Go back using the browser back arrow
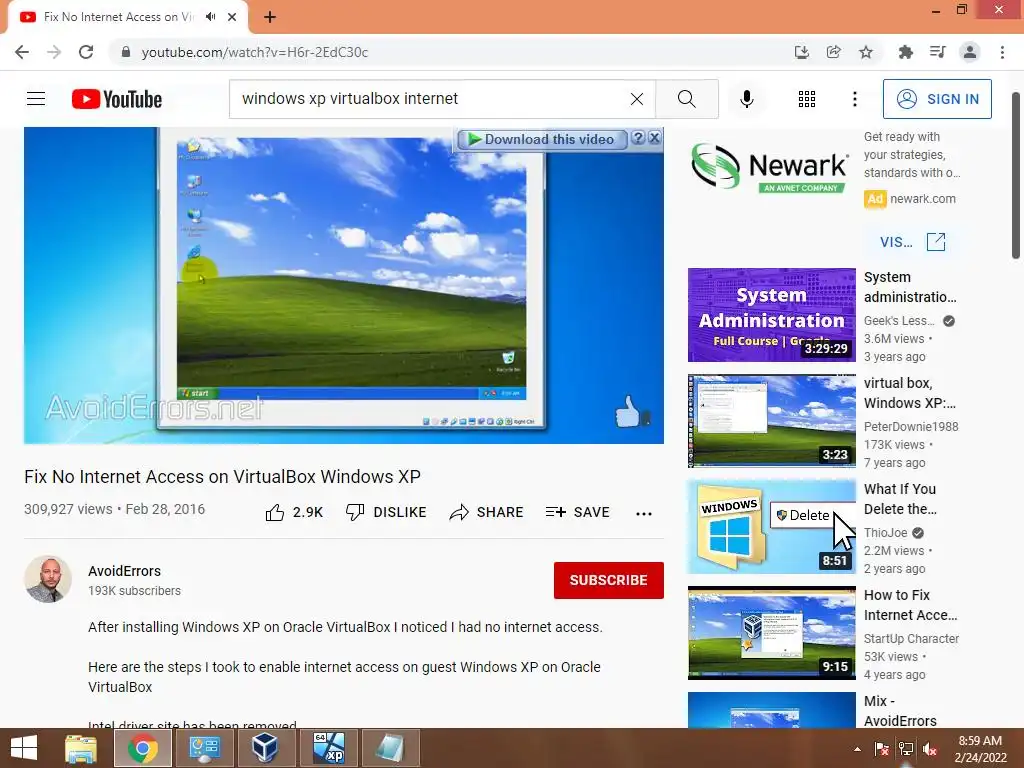This screenshot has width=1024, height=768. click(x=22, y=52)
